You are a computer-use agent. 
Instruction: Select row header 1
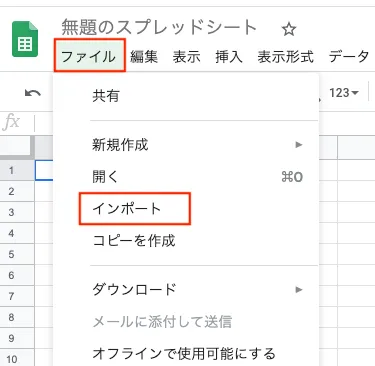point(17,170)
